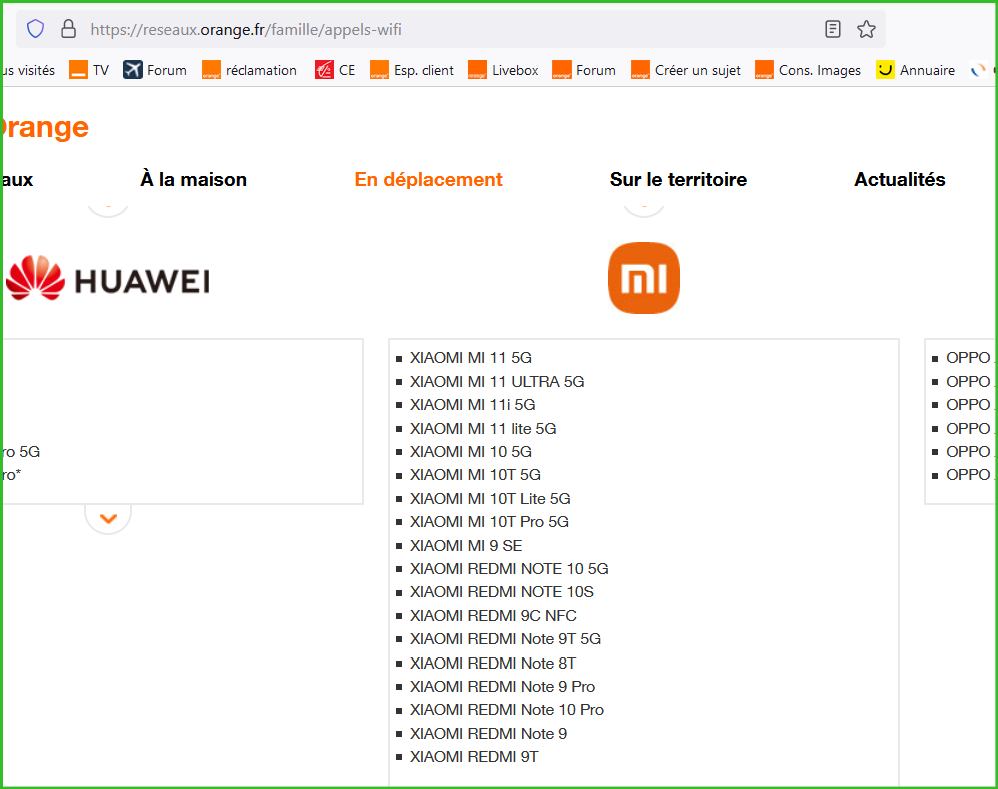Viewport: 998px width, 789px height.
Task: Select the En déplacement menu
Action: 428,179
